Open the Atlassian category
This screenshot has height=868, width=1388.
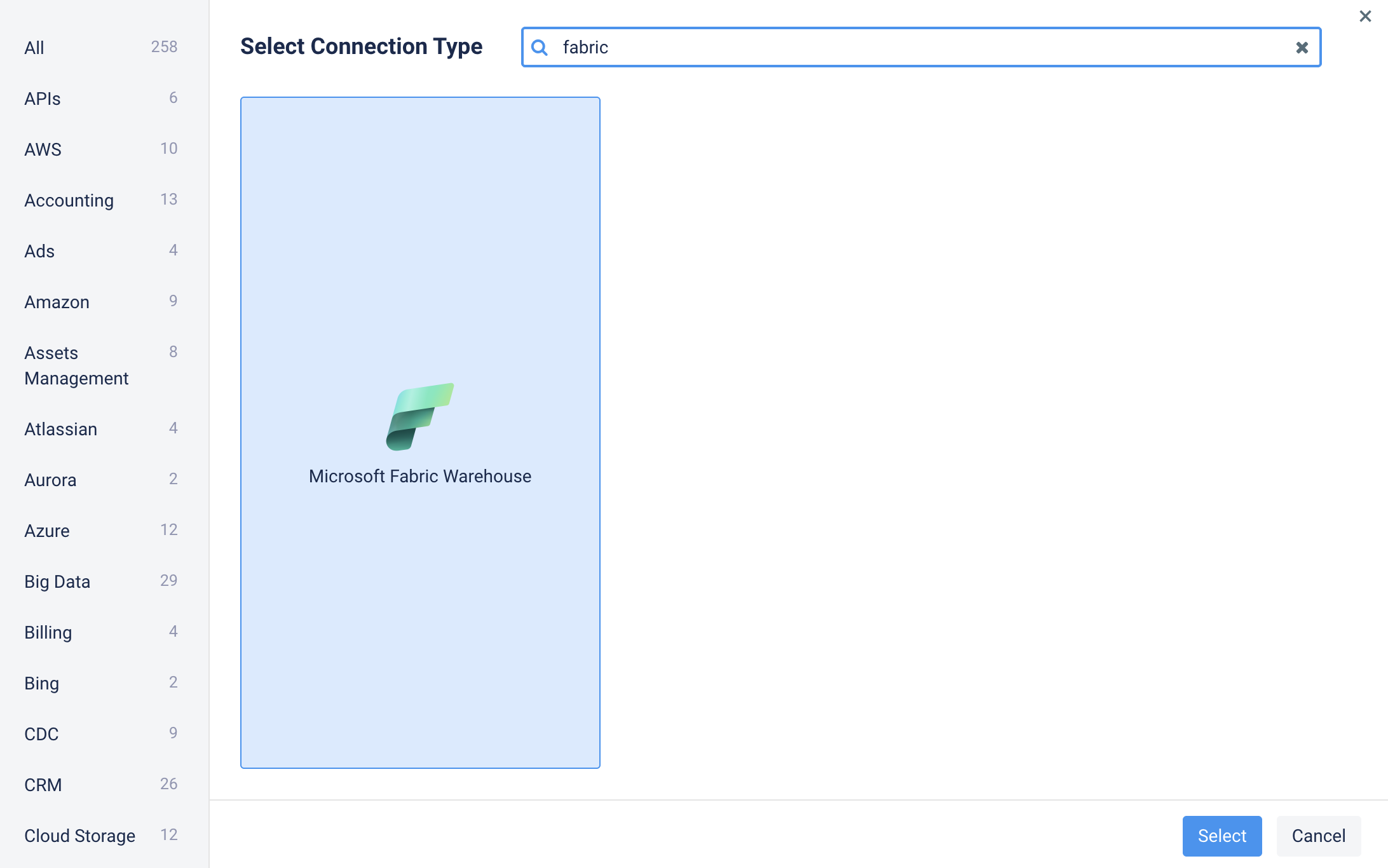point(101,429)
